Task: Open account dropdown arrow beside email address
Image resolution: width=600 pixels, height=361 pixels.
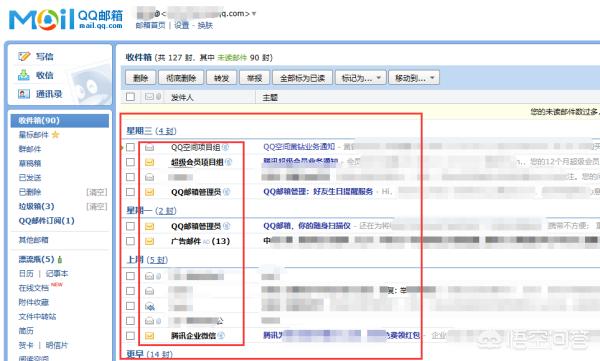Action: 254,14
